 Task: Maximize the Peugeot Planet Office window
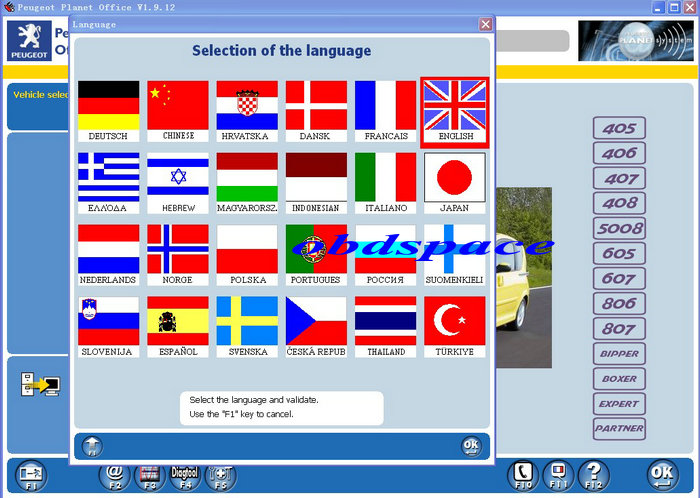(x=674, y=8)
